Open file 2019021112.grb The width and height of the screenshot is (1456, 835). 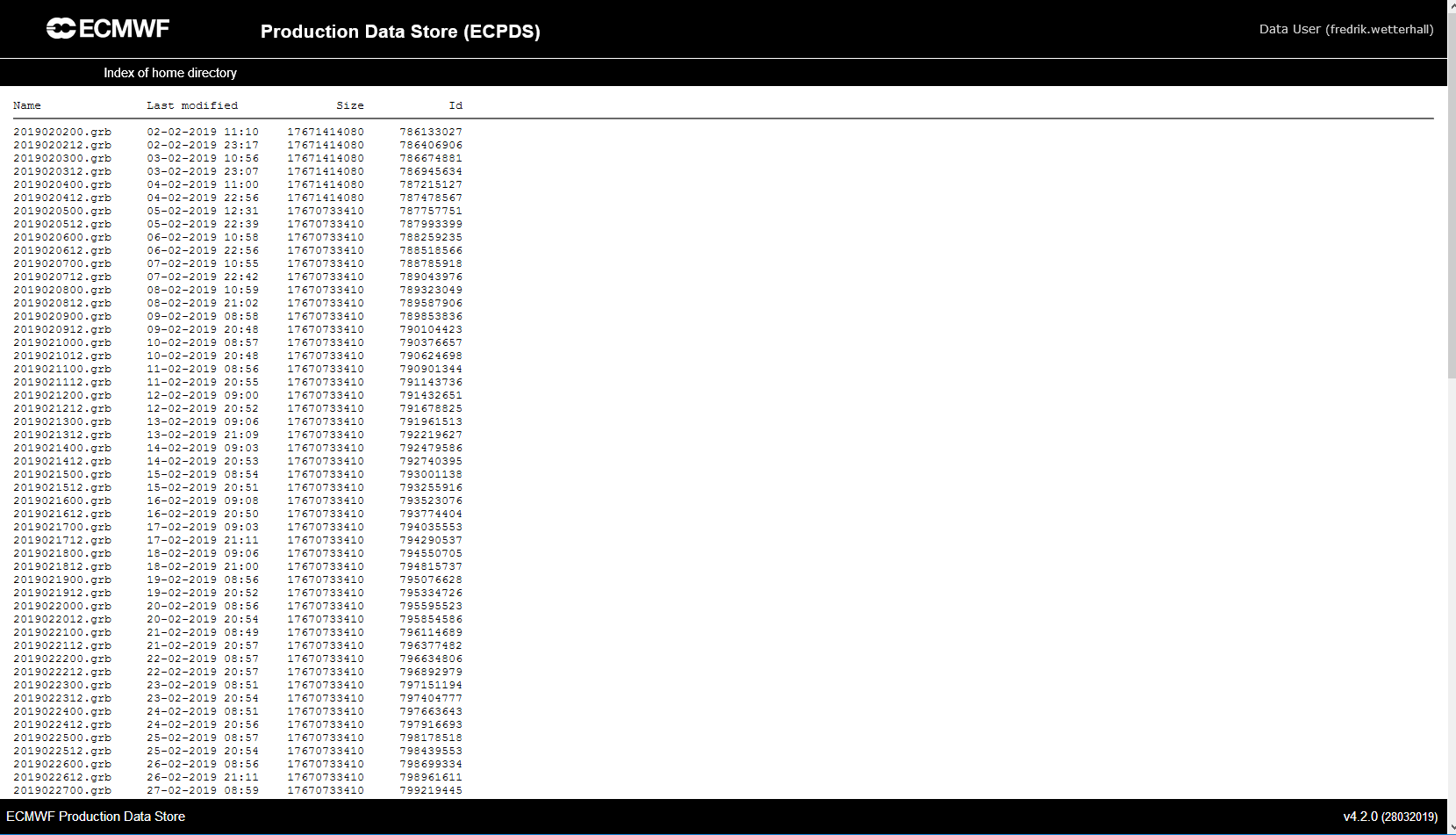(x=62, y=382)
